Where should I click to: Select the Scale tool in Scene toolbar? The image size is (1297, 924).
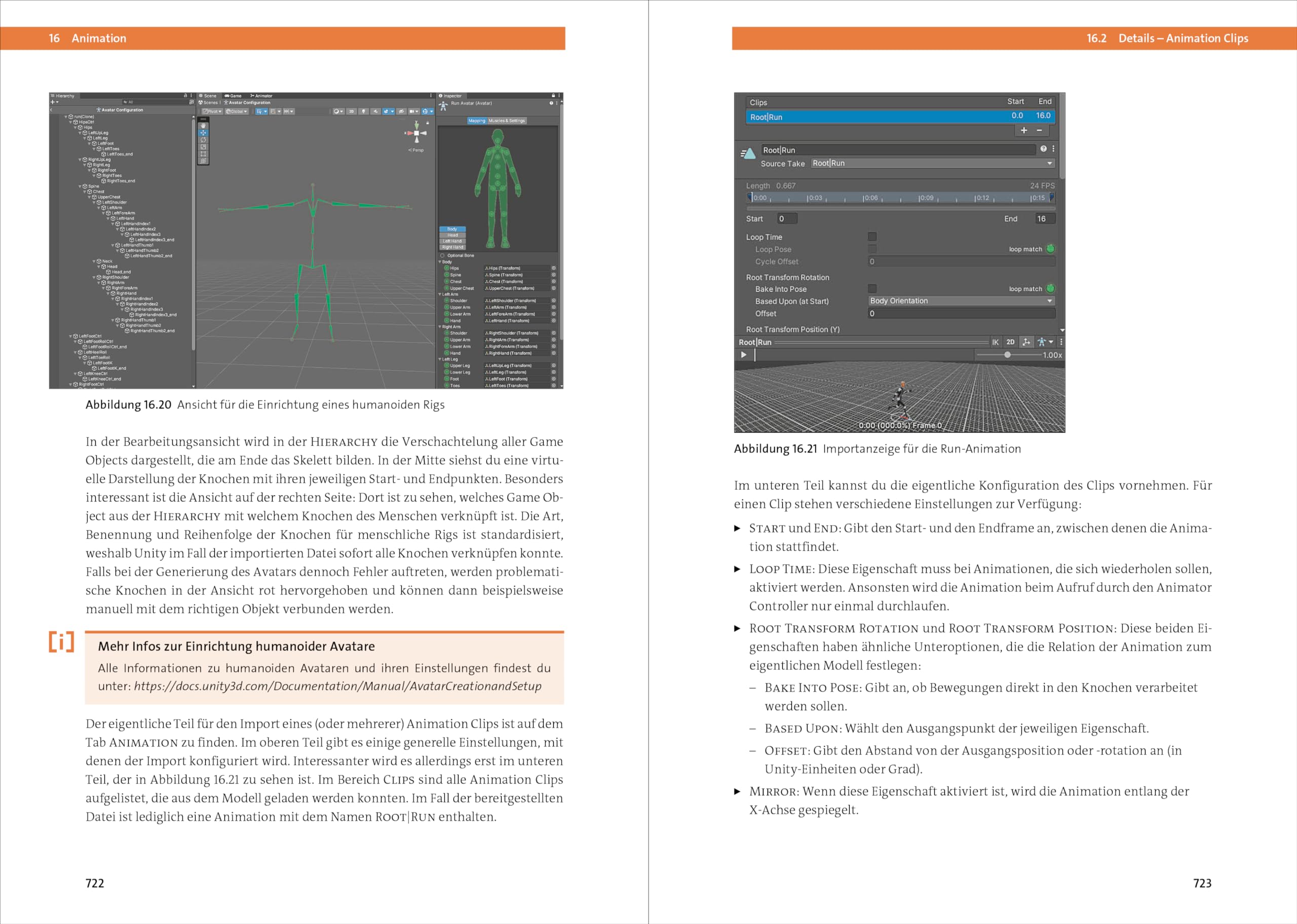pyautogui.click(x=203, y=147)
